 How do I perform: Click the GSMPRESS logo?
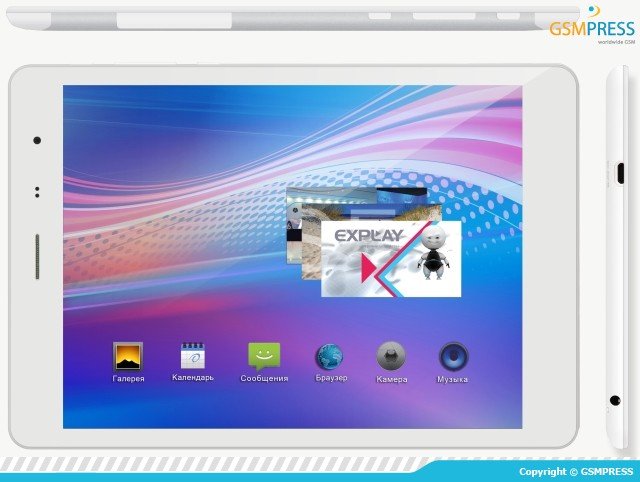click(x=592, y=25)
